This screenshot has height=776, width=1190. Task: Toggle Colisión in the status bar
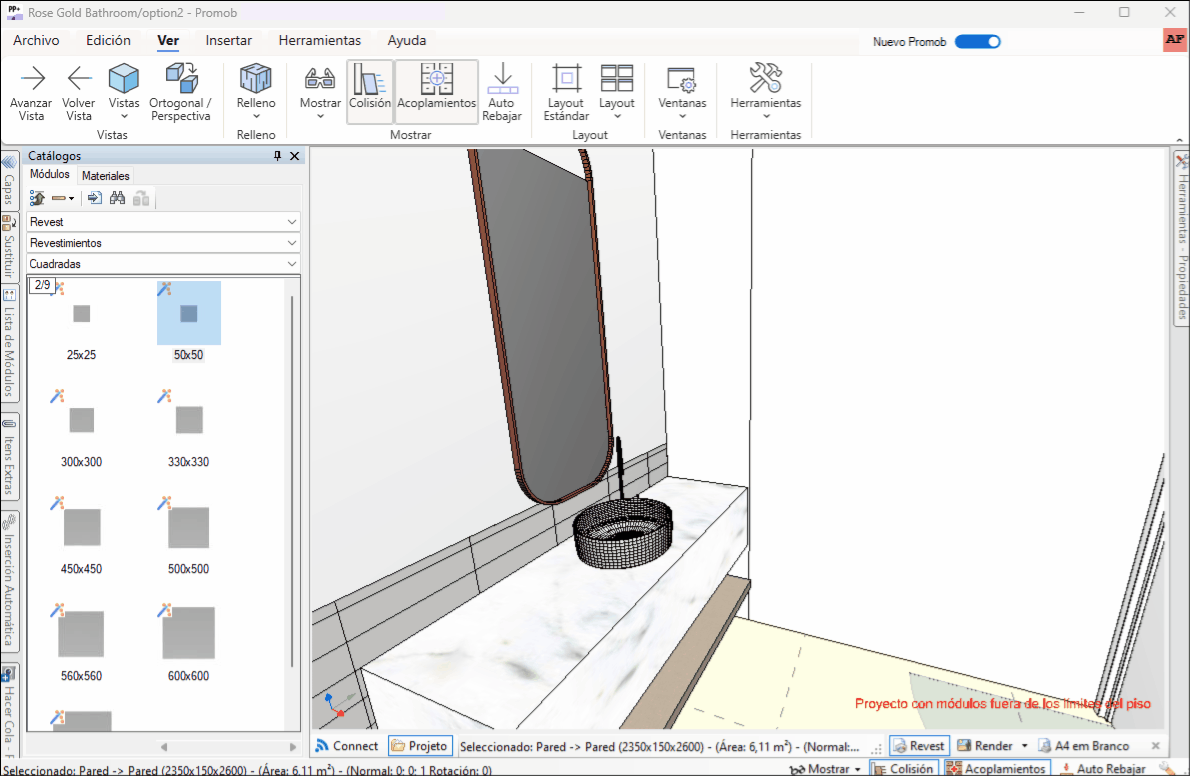tap(903, 768)
